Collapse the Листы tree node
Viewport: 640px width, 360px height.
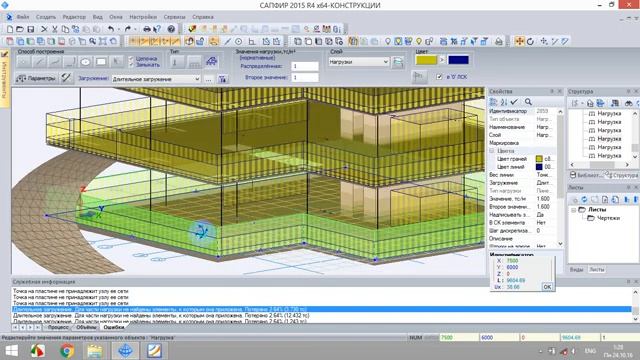pyautogui.click(x=573, y=210)
